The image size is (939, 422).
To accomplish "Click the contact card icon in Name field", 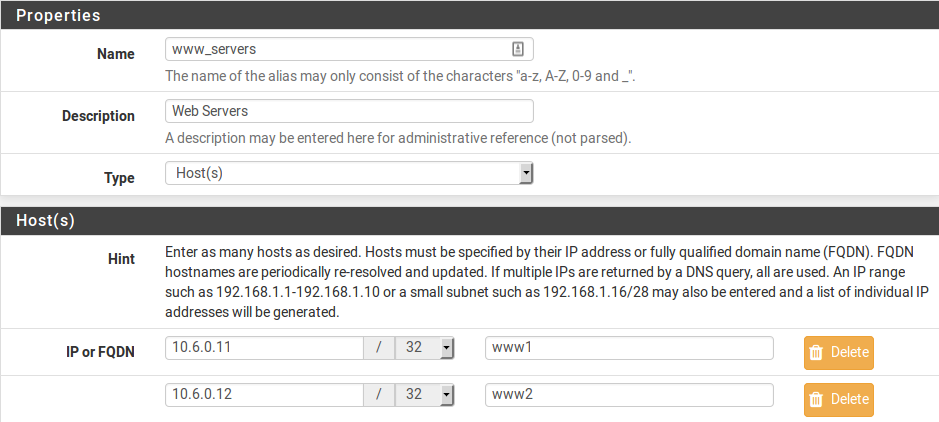I will (x=518, y=49).
